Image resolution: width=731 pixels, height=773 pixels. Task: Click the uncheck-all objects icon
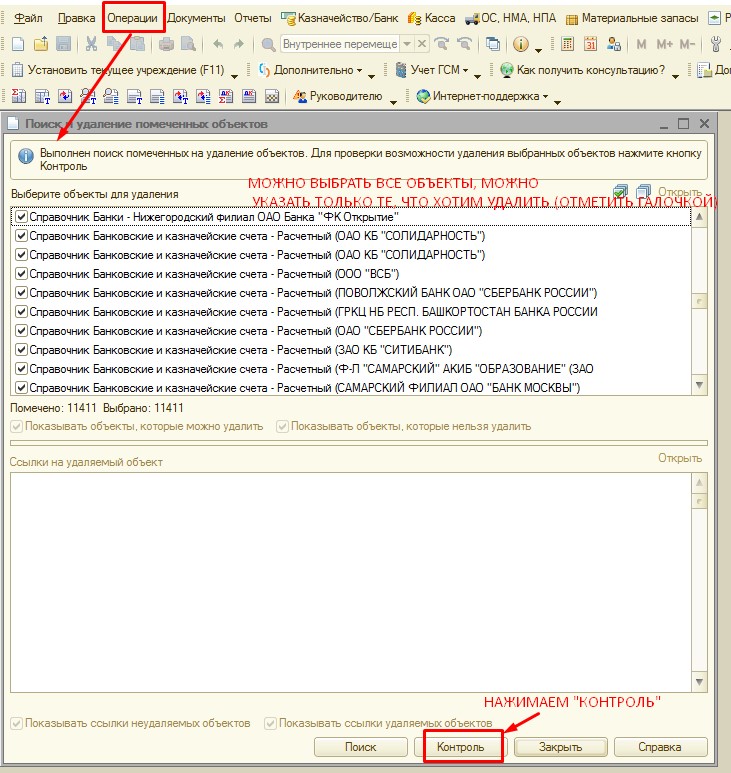(643, 192)
